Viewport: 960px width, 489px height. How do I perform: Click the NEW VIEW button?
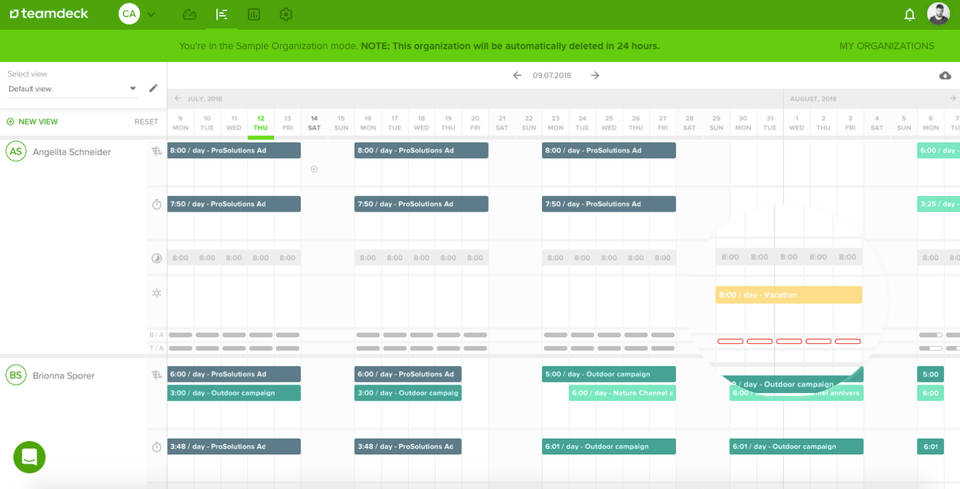[33, 122]
